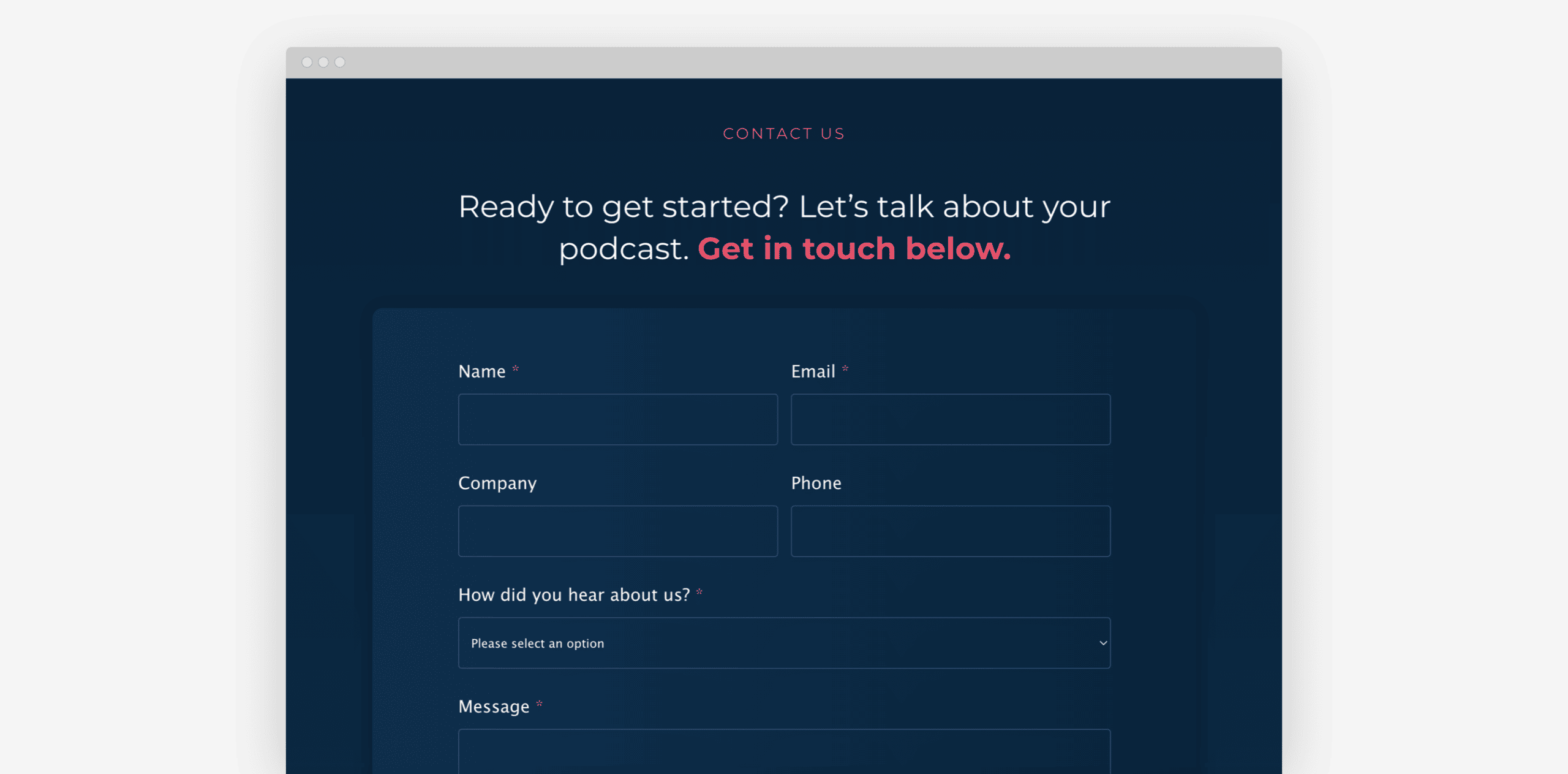Select the Email text box

[x=950, y=419]
